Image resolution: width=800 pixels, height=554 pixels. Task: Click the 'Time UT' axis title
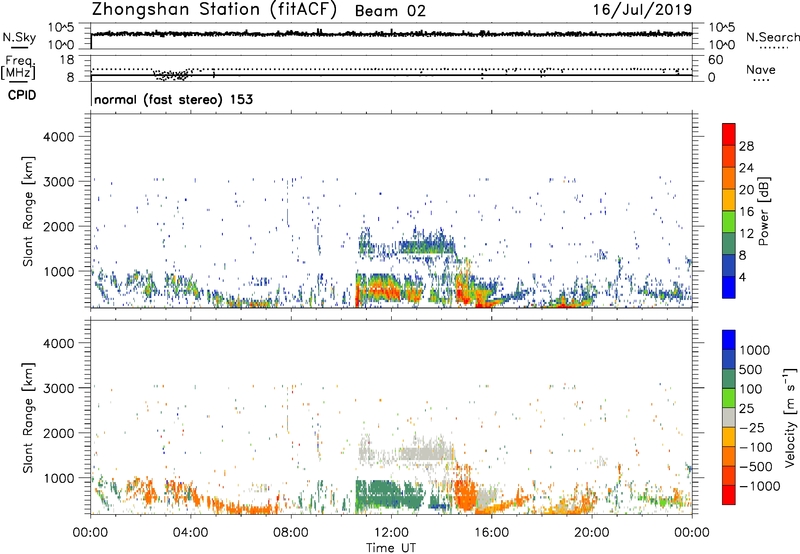[391, 548]
